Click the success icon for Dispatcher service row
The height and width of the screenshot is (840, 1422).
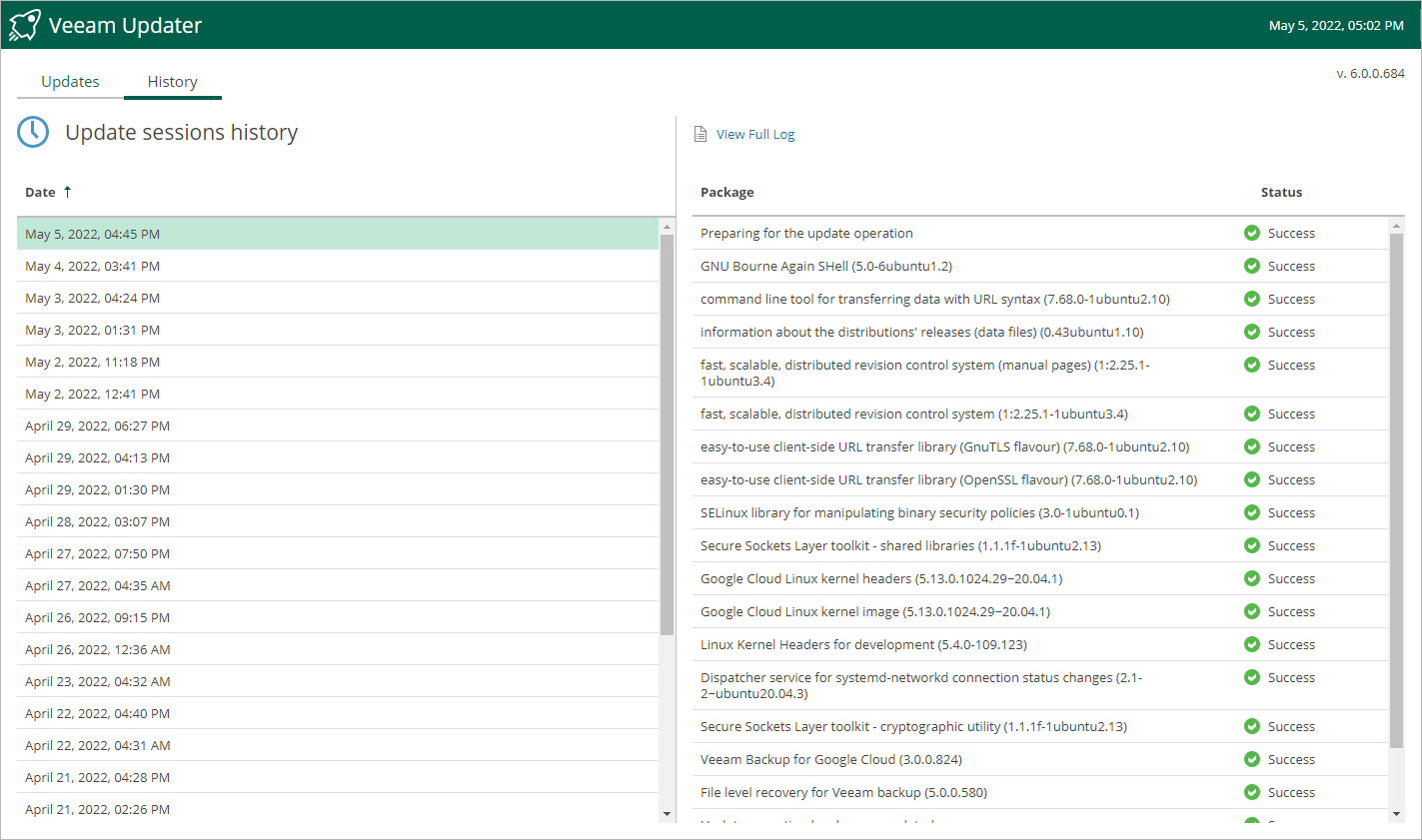(1252, 677)
